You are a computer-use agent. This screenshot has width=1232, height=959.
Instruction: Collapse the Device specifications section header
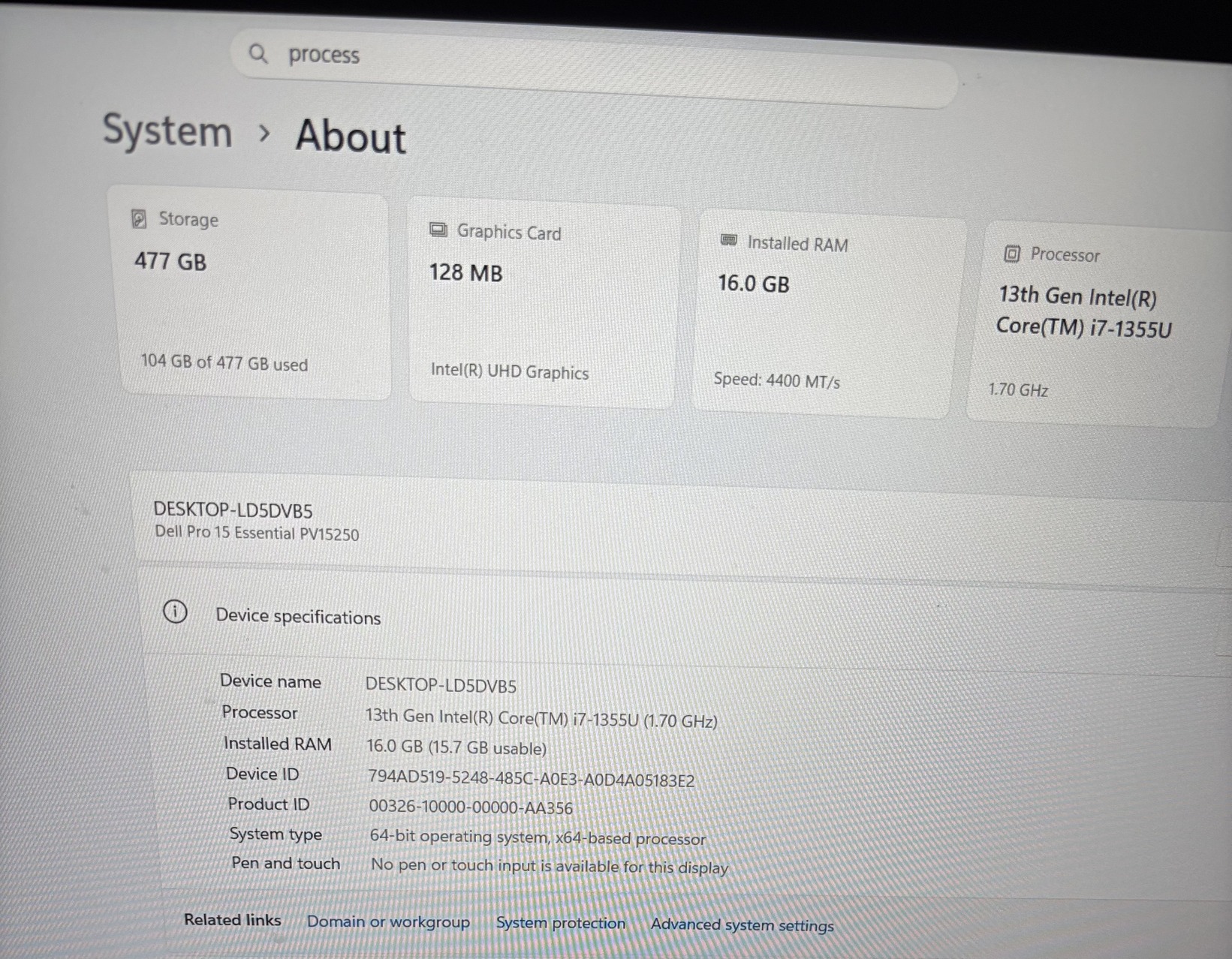(683, 620)
